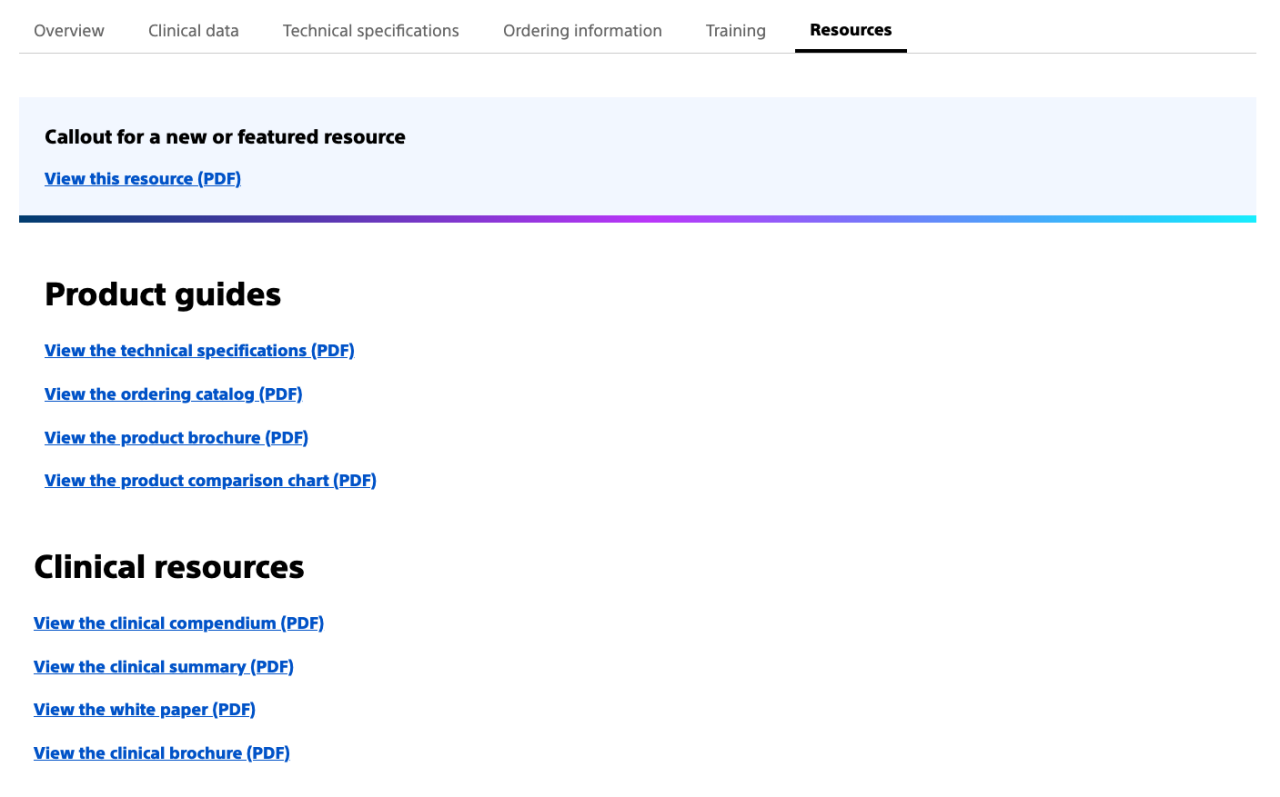Open the ordering catalog PDF
Viewport: 1280px width, 797px height.
pos(173,393)
